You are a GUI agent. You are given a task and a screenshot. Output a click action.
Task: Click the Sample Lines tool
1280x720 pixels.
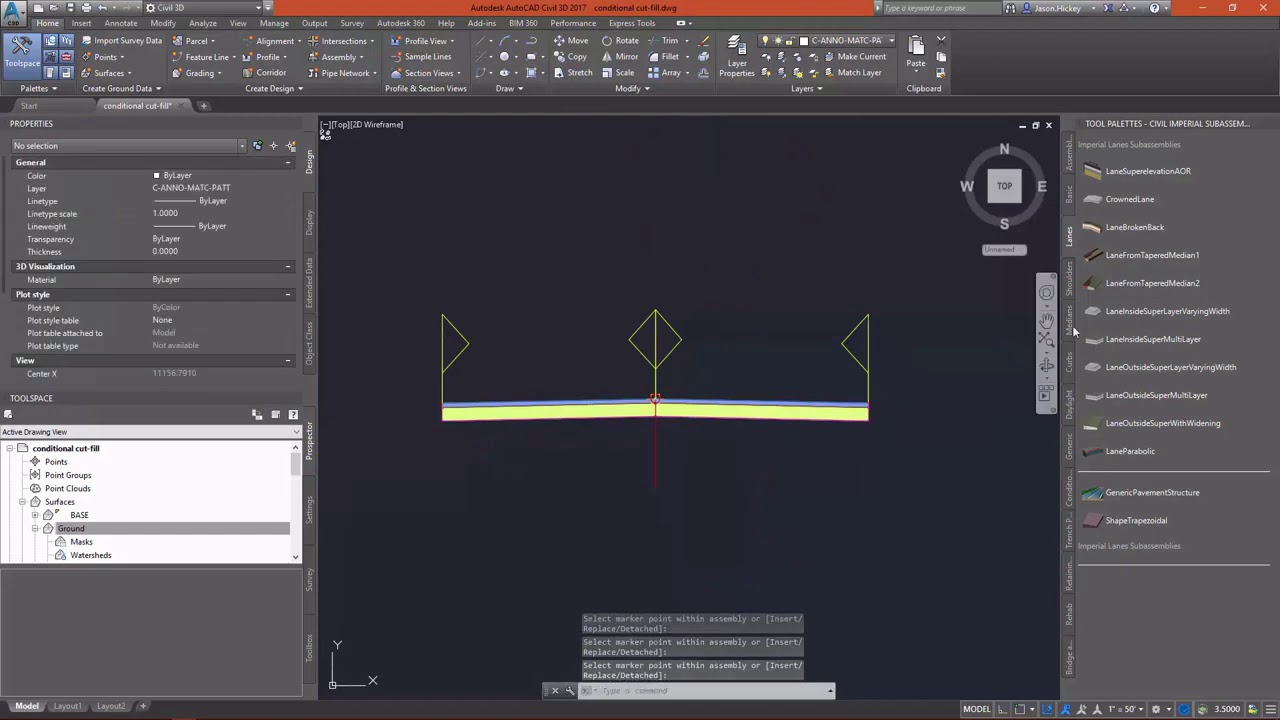tap(421, 57)
